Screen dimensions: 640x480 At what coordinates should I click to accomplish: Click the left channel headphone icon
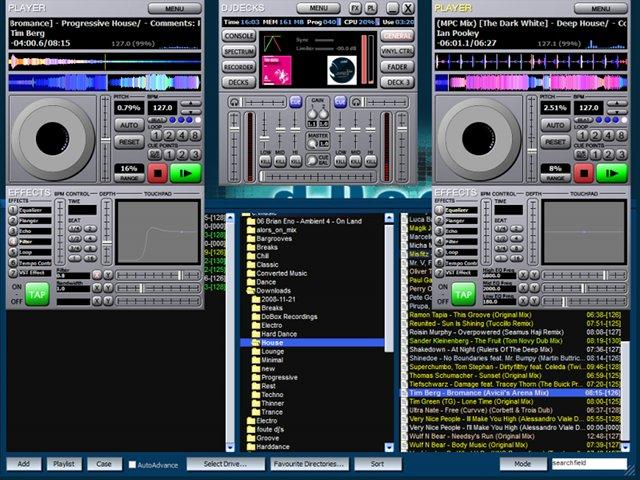(x=234, y=102)
